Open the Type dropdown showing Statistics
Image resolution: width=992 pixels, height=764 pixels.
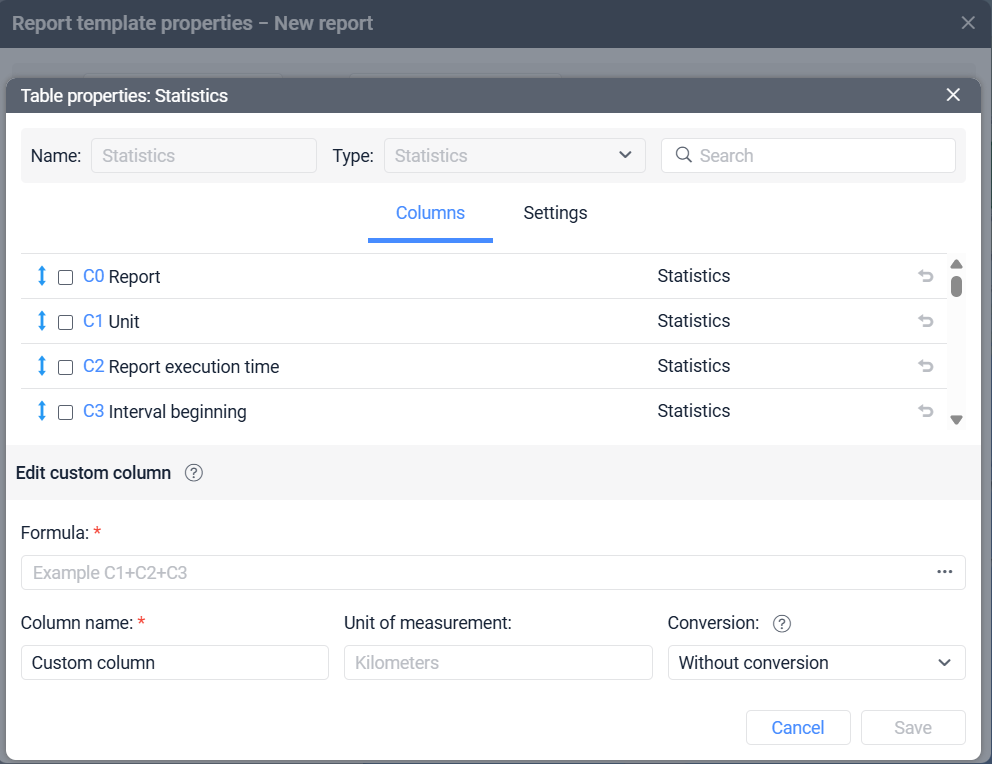(x=514, y=156)
